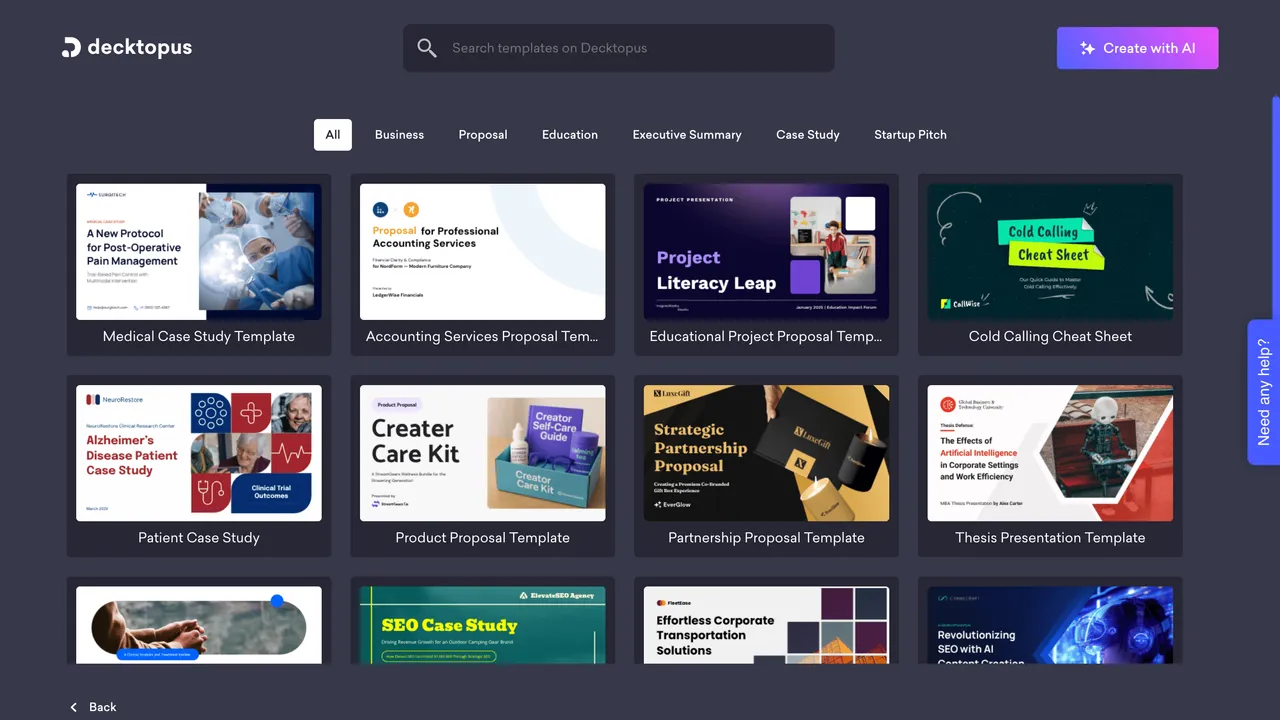This screenshot has height=720, width=1280.
Task: Open the Education category tab
Action: pos(570,135)
